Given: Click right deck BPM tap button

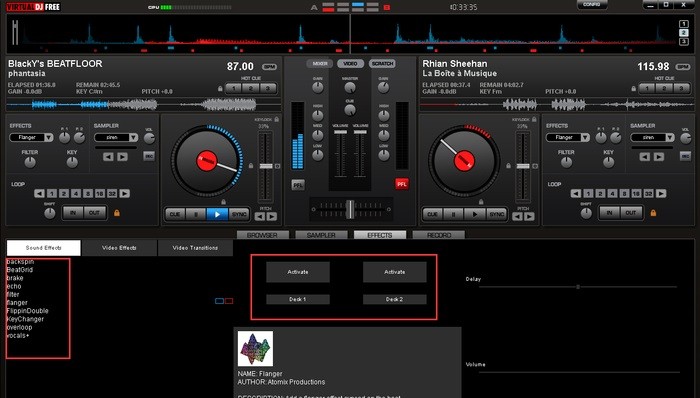Looking at the screenshot, I should coord(683,67).
